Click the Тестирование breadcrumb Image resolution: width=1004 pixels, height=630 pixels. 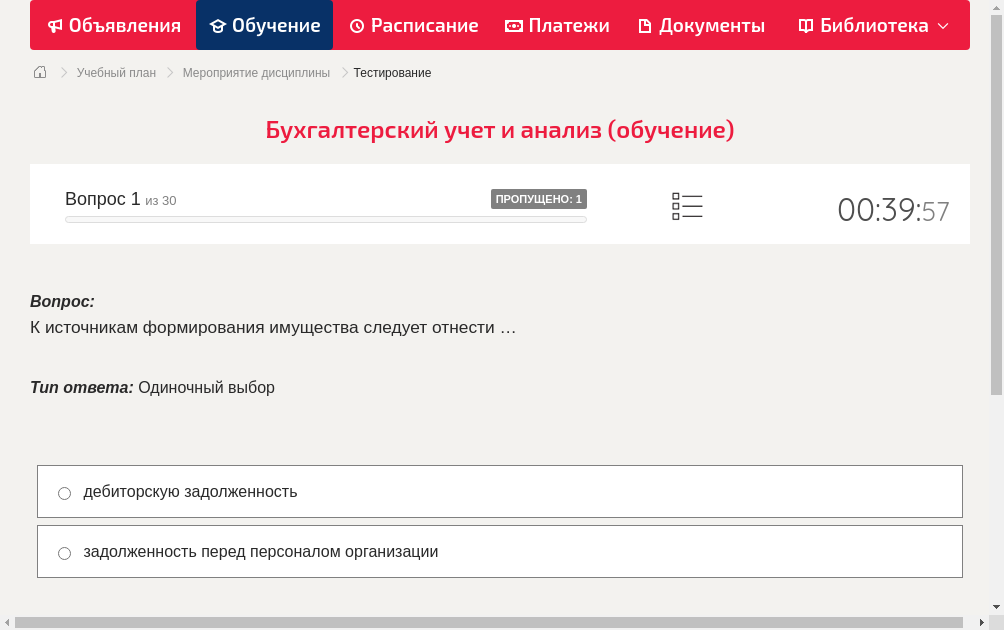(391, 72)
